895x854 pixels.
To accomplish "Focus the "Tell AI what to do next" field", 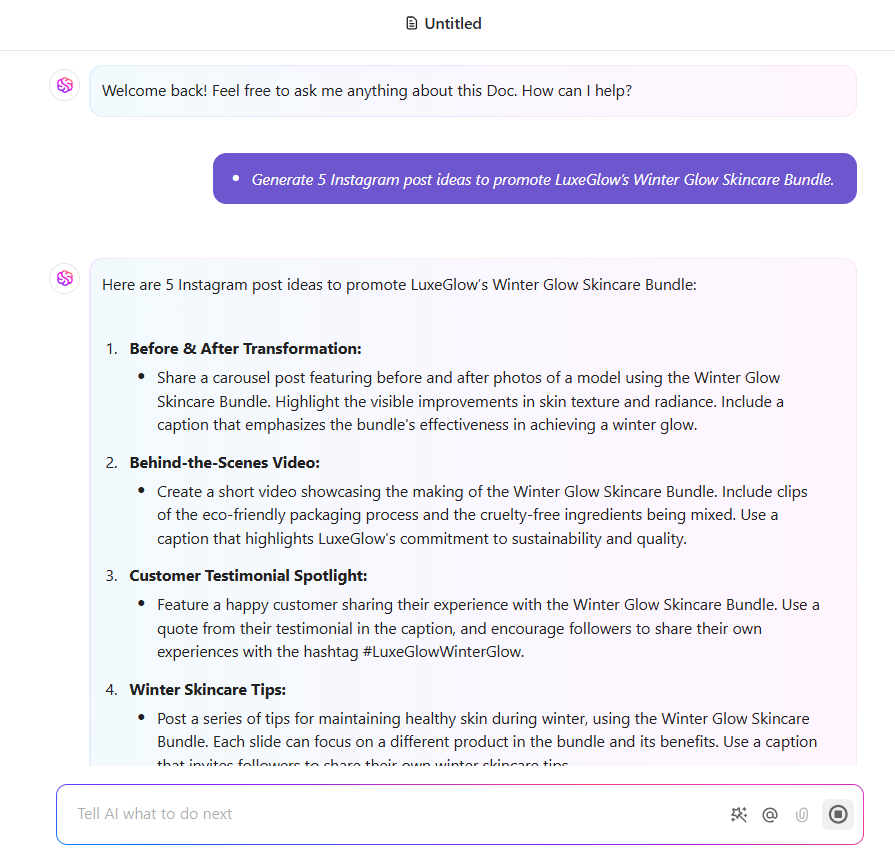I will coord(390,814).
